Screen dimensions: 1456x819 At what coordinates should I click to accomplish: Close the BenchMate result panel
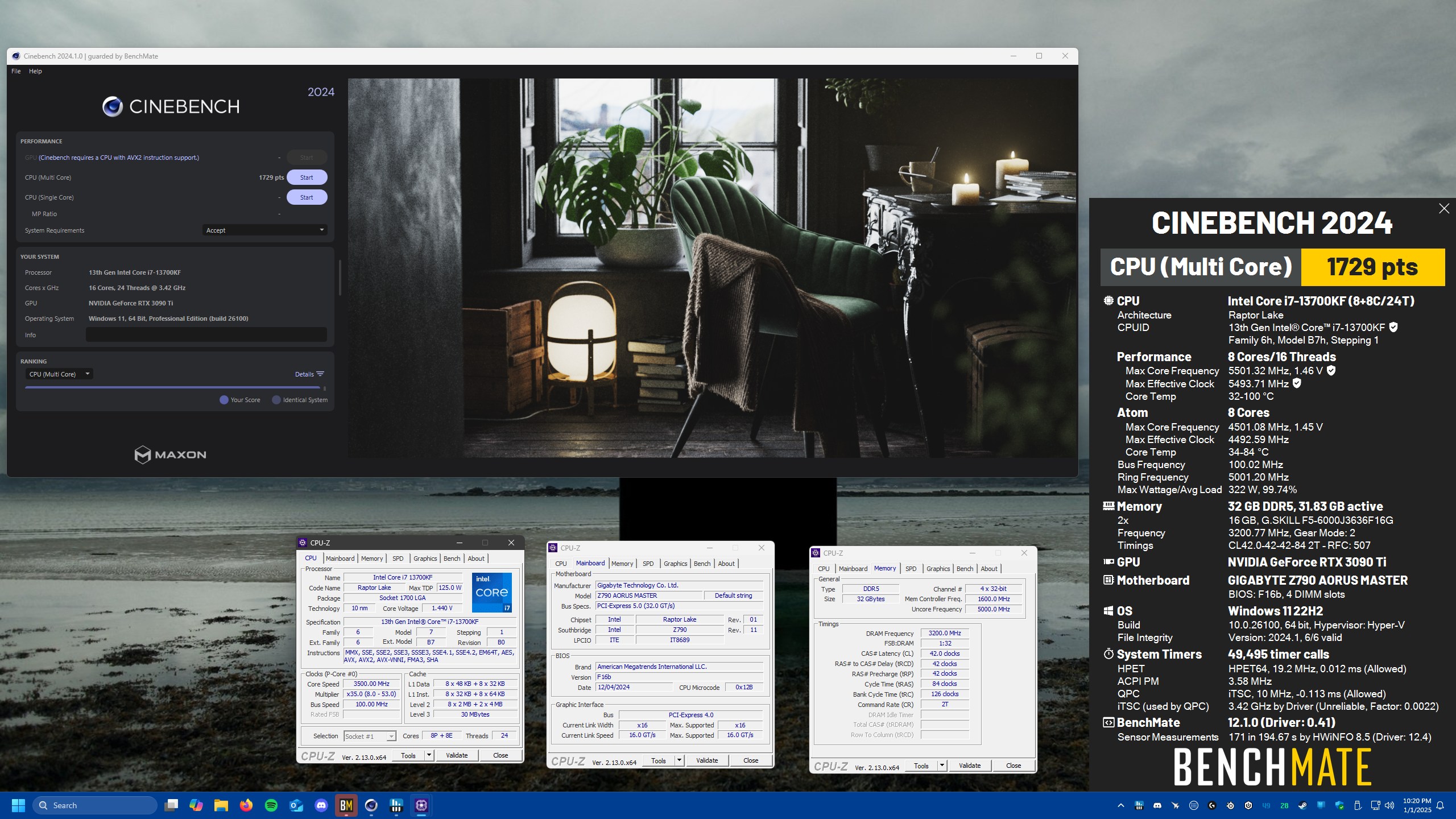click(x=1444, y=209)
